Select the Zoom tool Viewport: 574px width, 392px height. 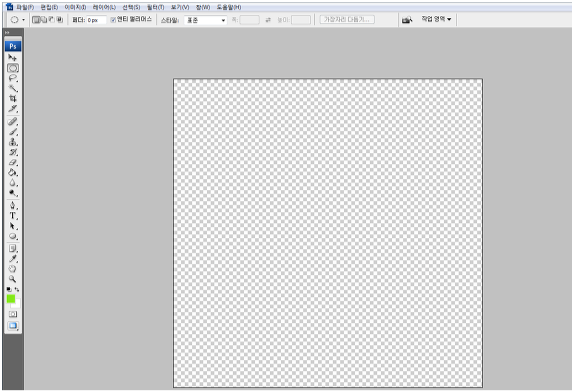[x=13, y=279]
